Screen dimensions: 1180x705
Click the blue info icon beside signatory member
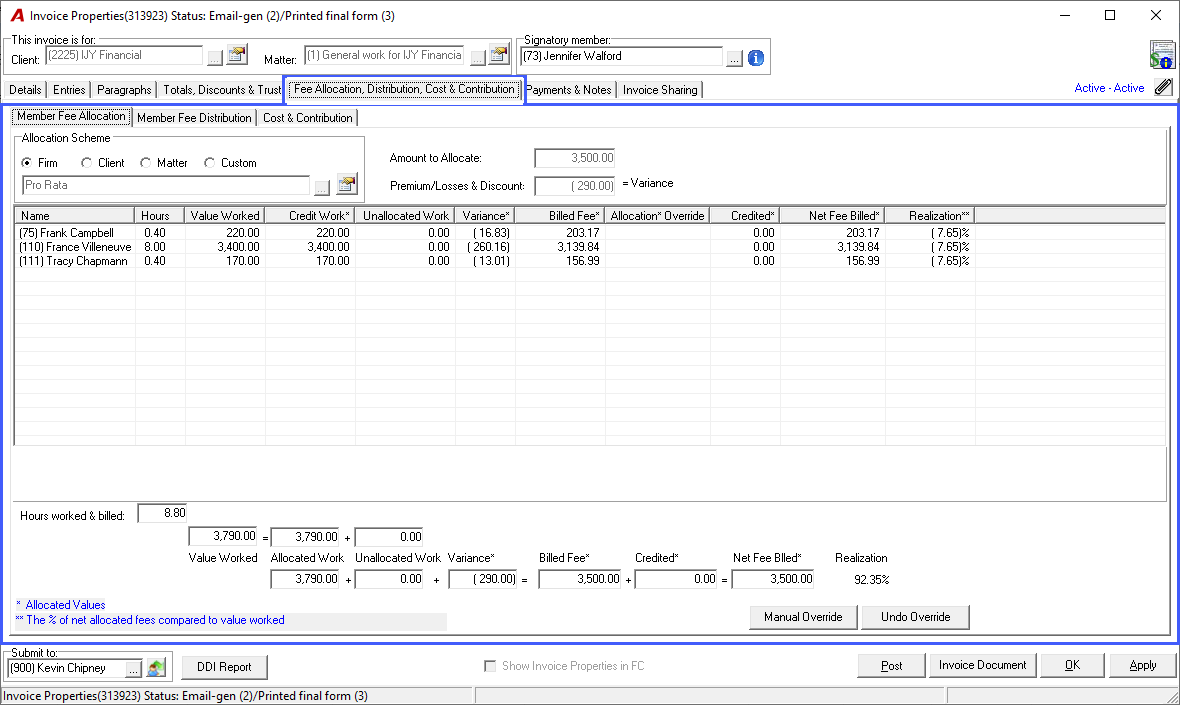coord(756,57)
